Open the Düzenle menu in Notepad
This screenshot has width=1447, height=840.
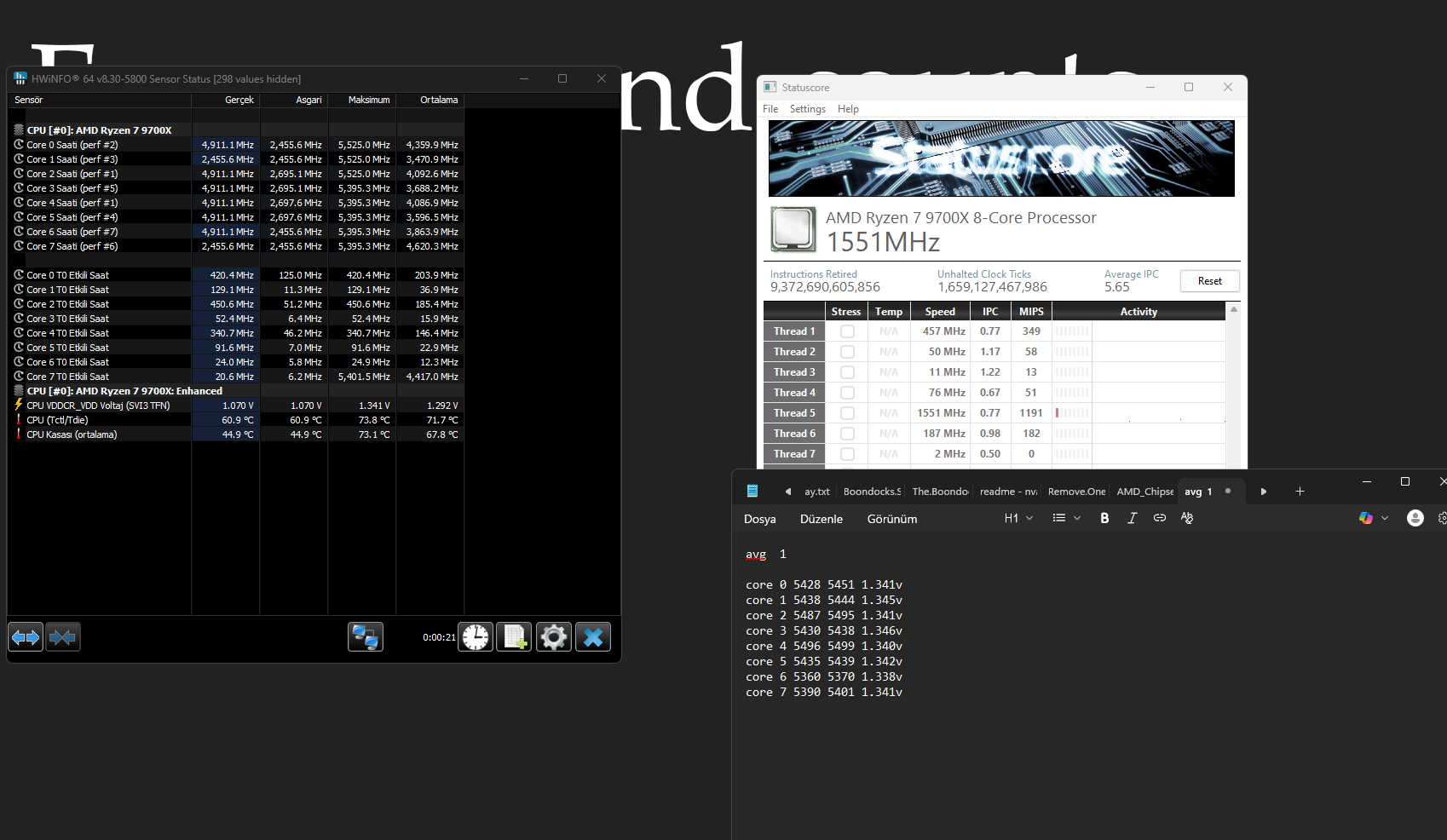tap(822, 519)
